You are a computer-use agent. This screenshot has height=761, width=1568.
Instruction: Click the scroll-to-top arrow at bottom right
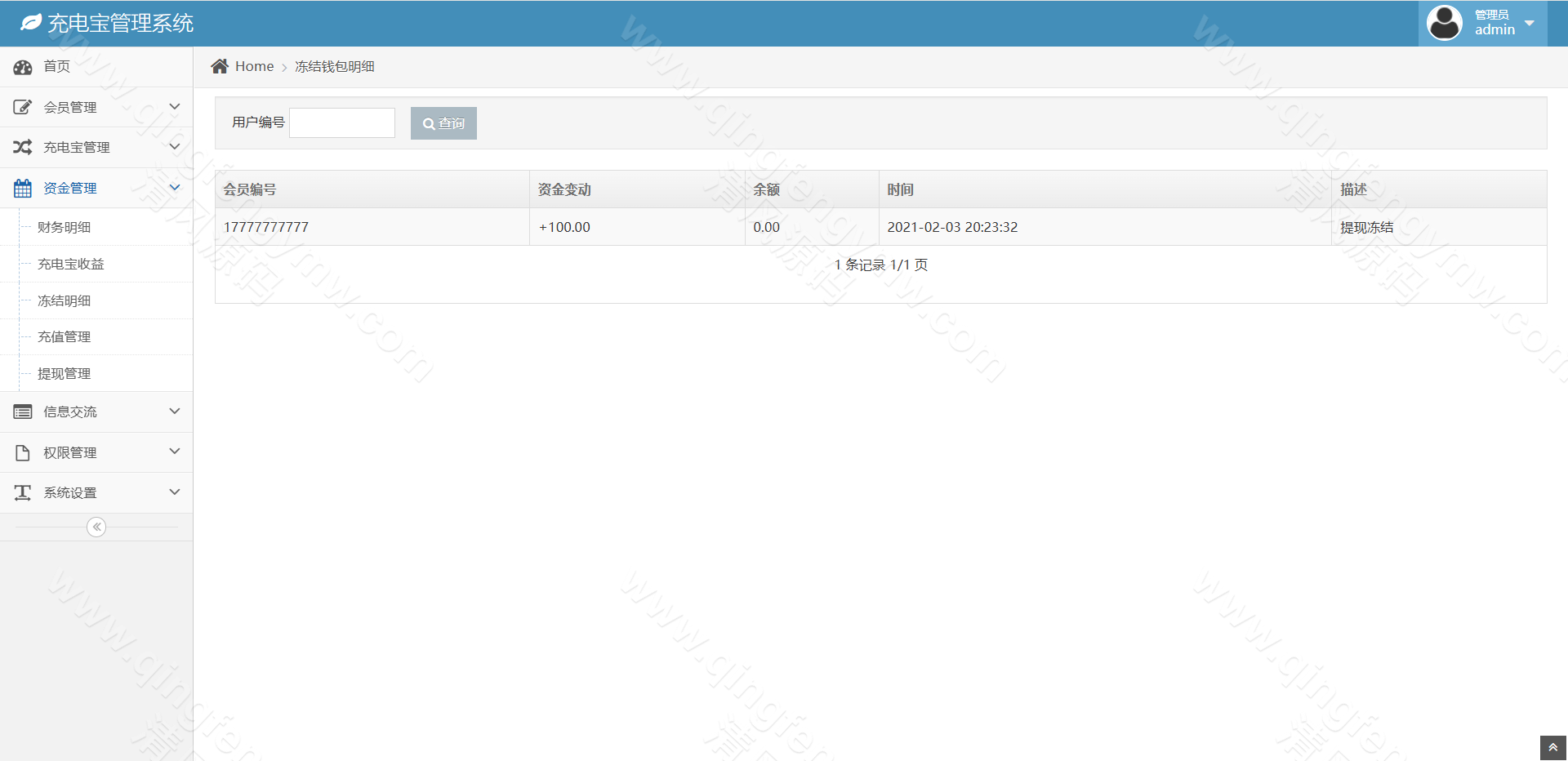(1552, 747)
